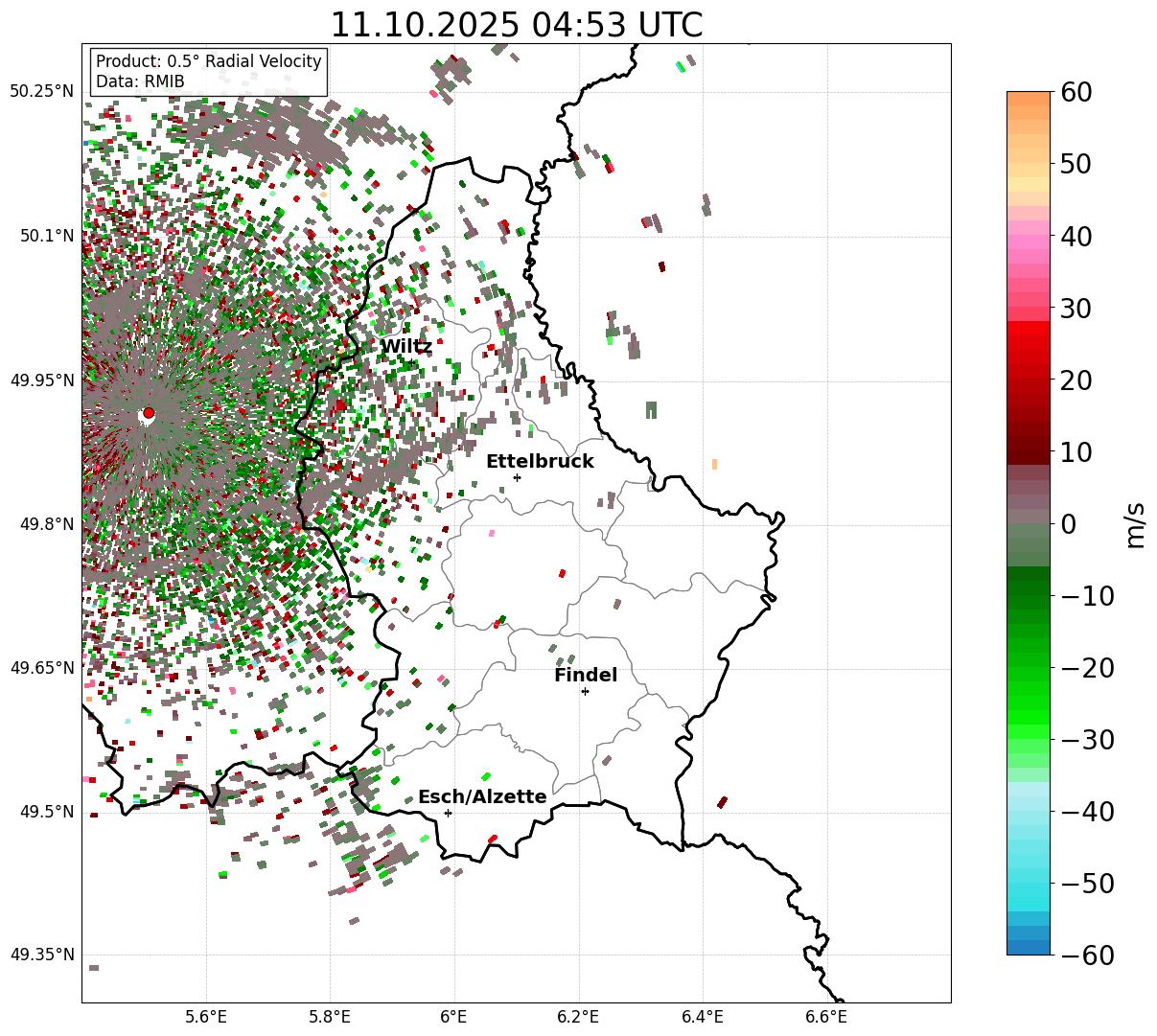
Task: Click the 5.6°E longitude label
Action: click(206, 1017)
